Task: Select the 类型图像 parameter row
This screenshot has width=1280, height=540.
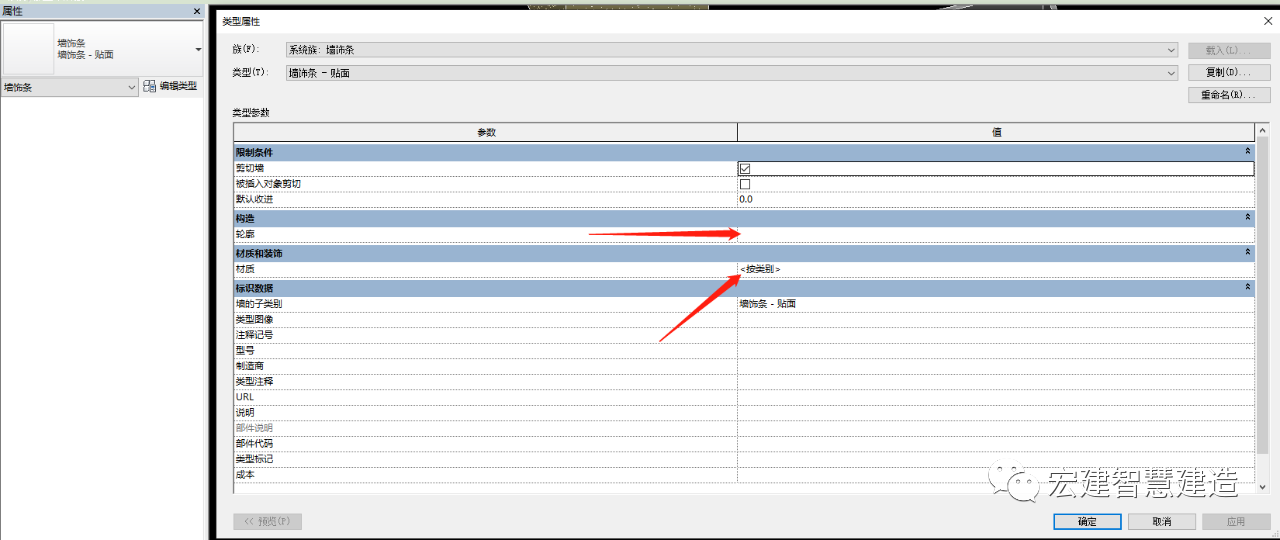Action: [744, 319]
